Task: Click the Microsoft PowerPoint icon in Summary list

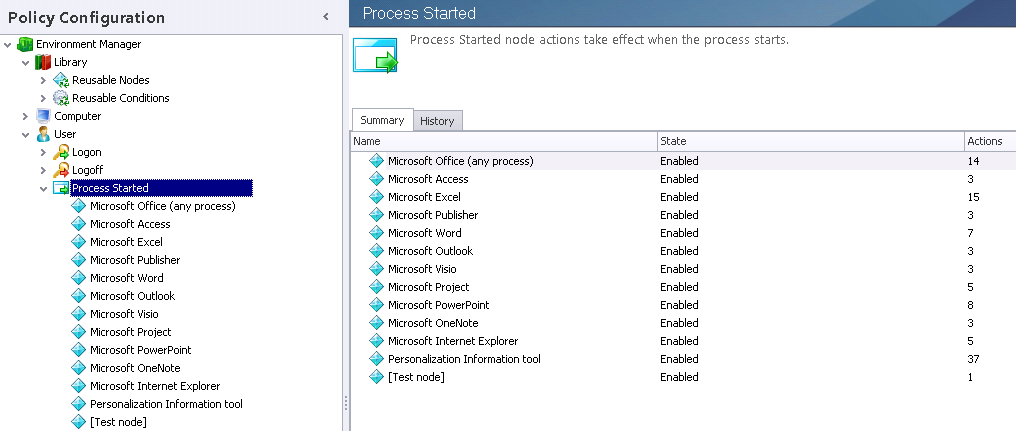Action: [376, 305]
